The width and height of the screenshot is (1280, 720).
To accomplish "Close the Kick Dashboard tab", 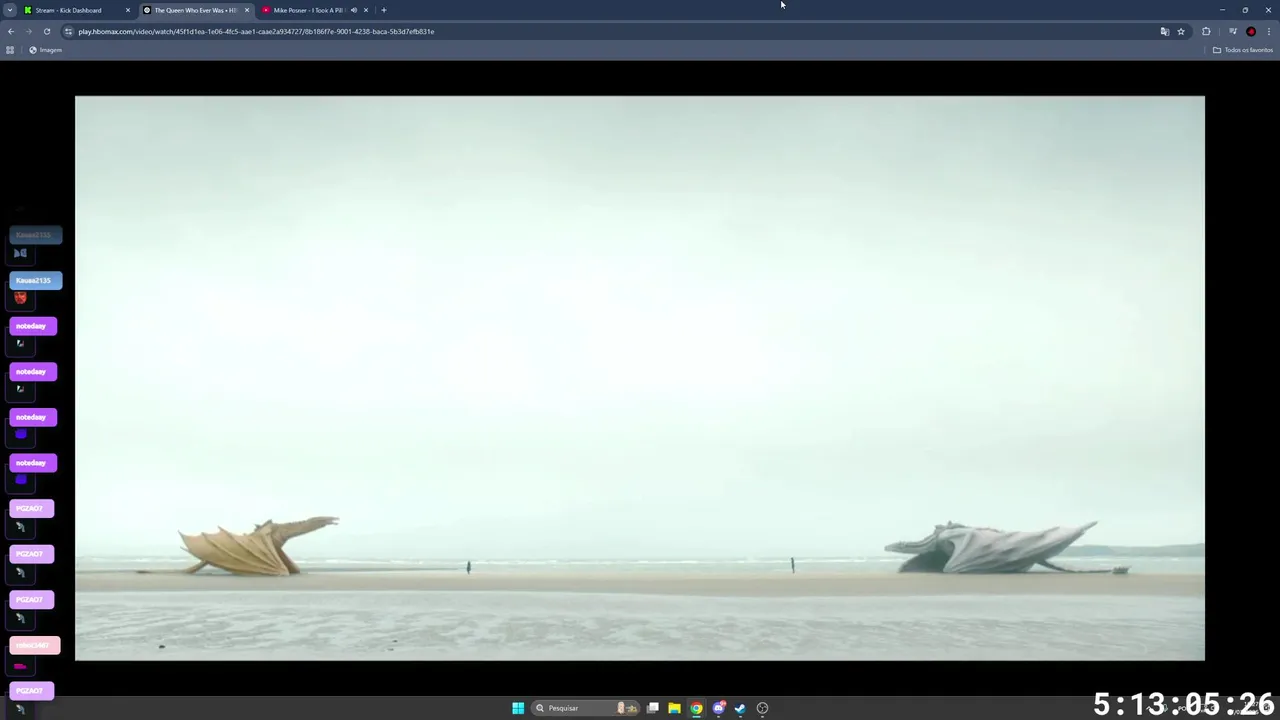I will 128,10.
